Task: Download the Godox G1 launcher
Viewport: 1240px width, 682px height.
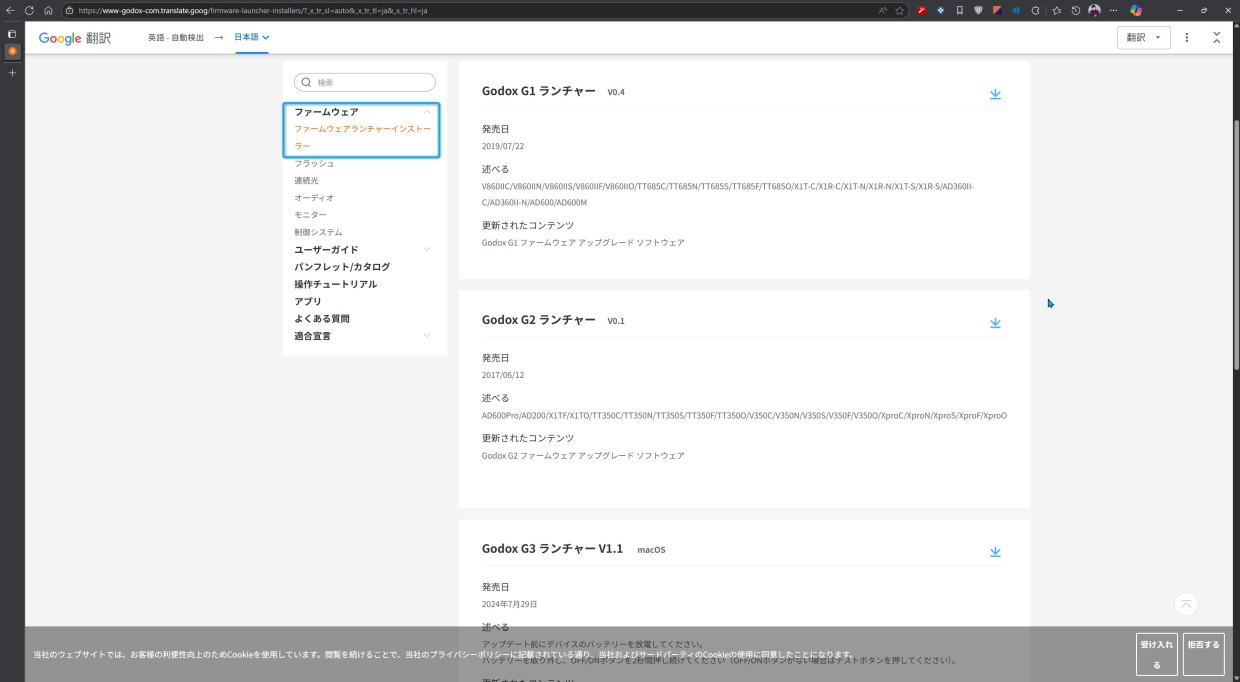Action: 995,94
